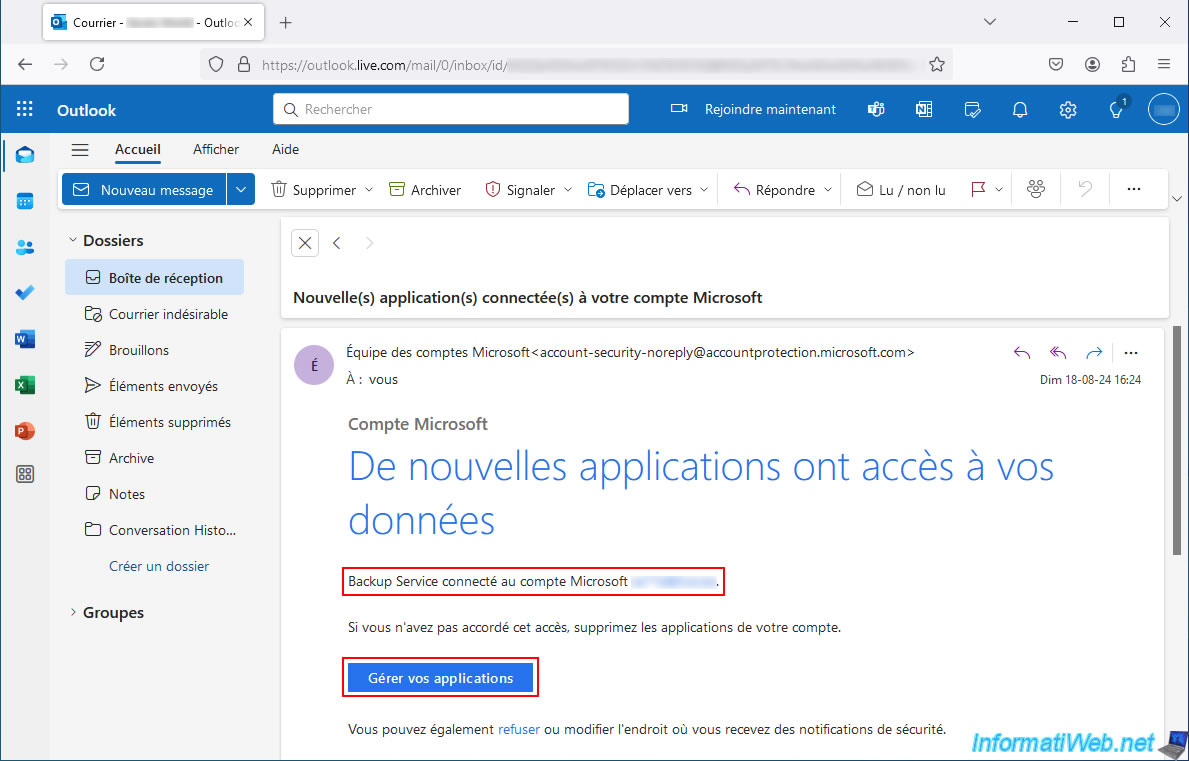Screen dimensions: 1189x761
Task: Open the notifications bell
Action: (1020, 109)
